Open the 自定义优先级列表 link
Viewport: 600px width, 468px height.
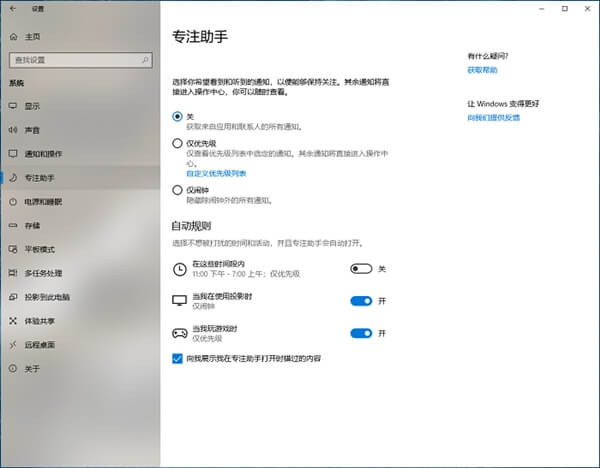tap(215, 174)
